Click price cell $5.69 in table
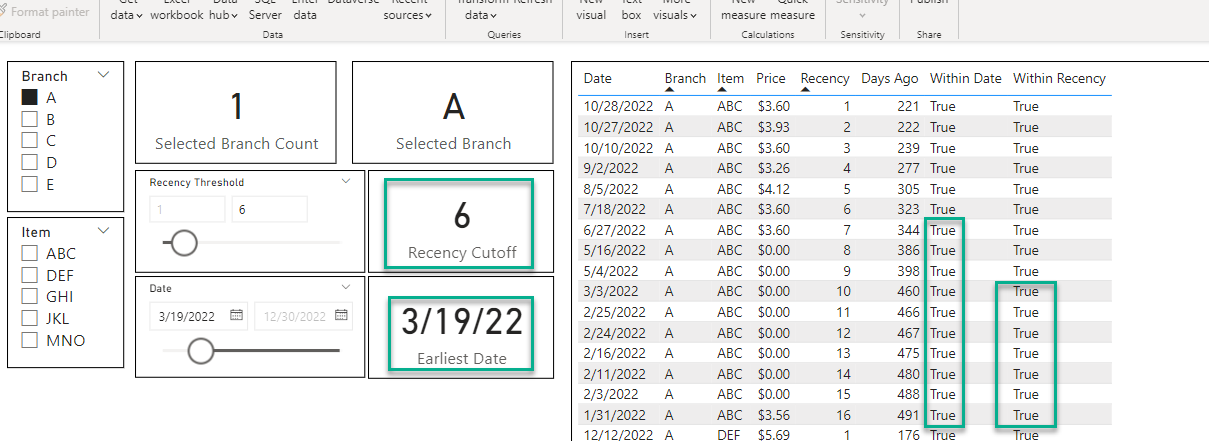The height and width of the screenshot is (441, 1209). [773, 435]
